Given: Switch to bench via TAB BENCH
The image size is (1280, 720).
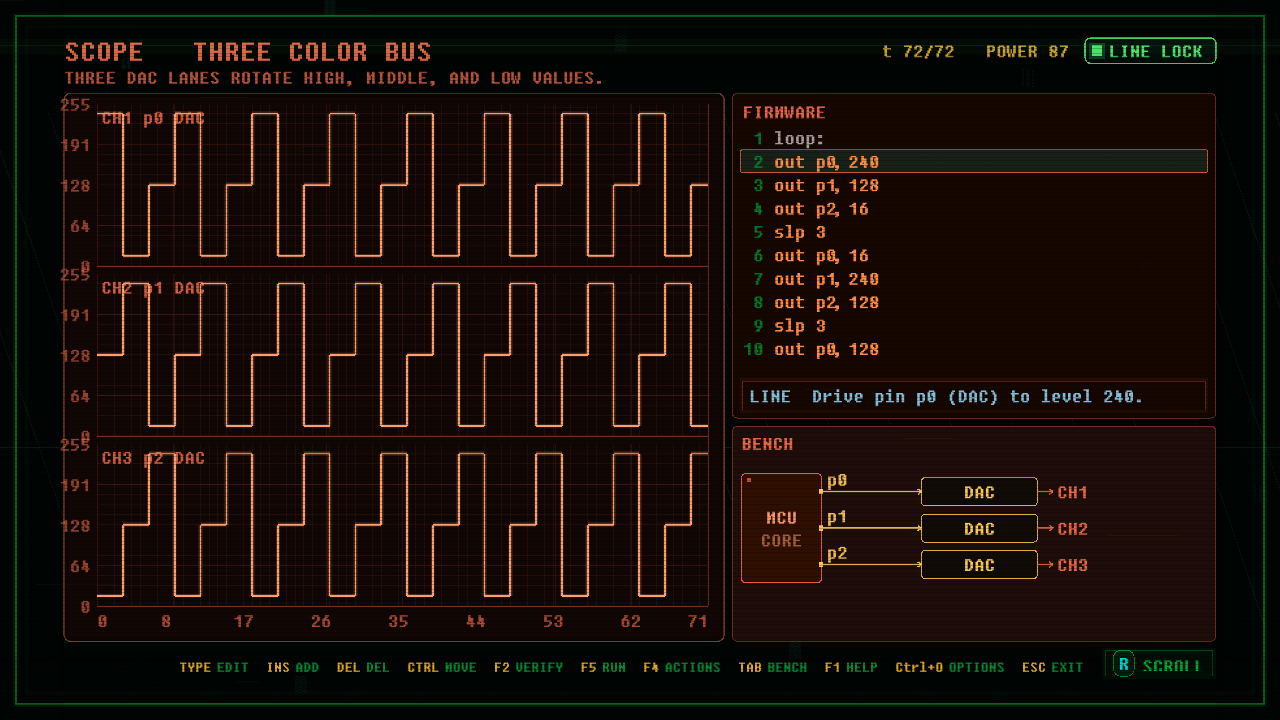Looking at the screenshot, I should click(773, 667).
